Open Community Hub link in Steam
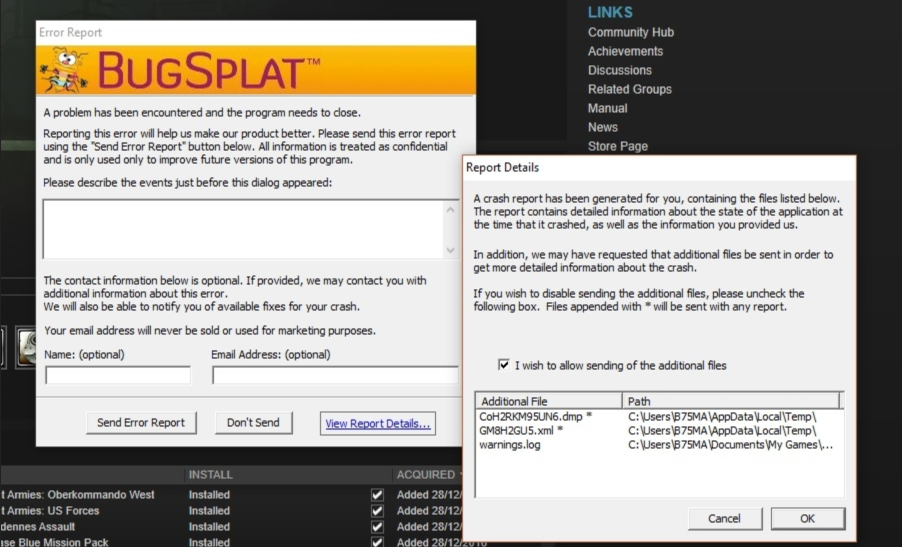Viewport: 902px width, 547px height. click(x=630, y=32)
